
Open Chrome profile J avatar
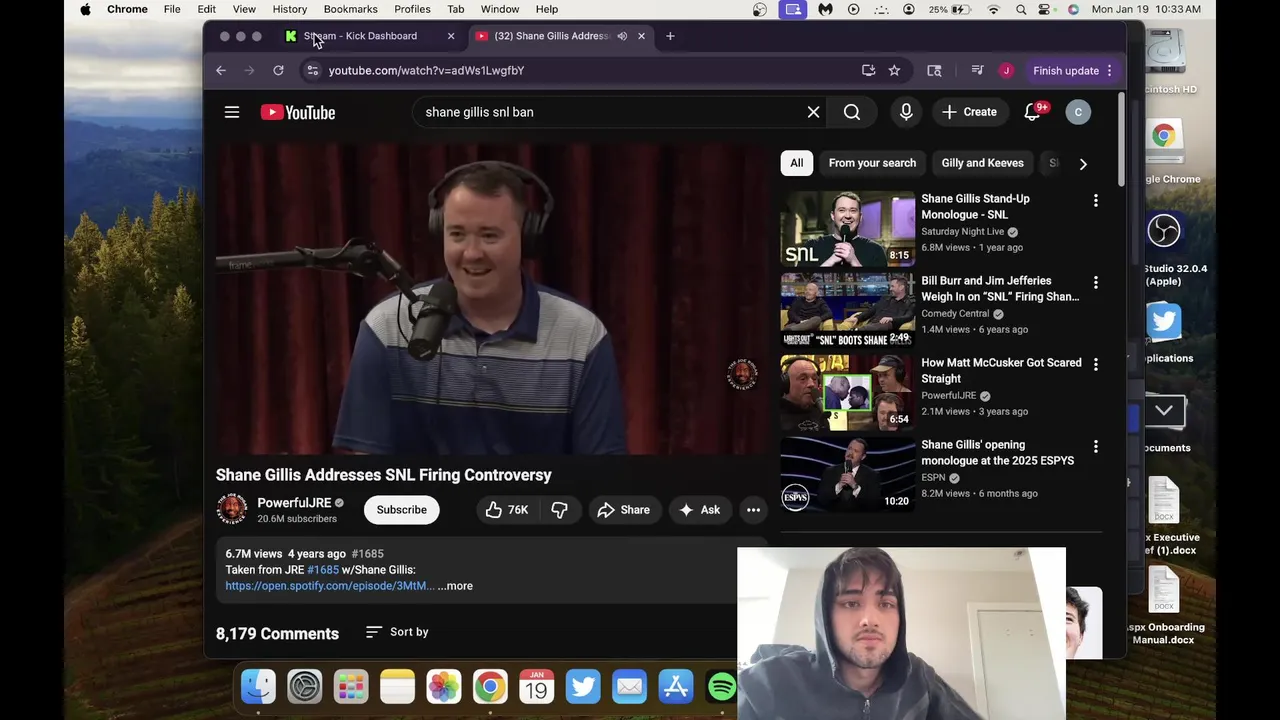(1006, 70)
